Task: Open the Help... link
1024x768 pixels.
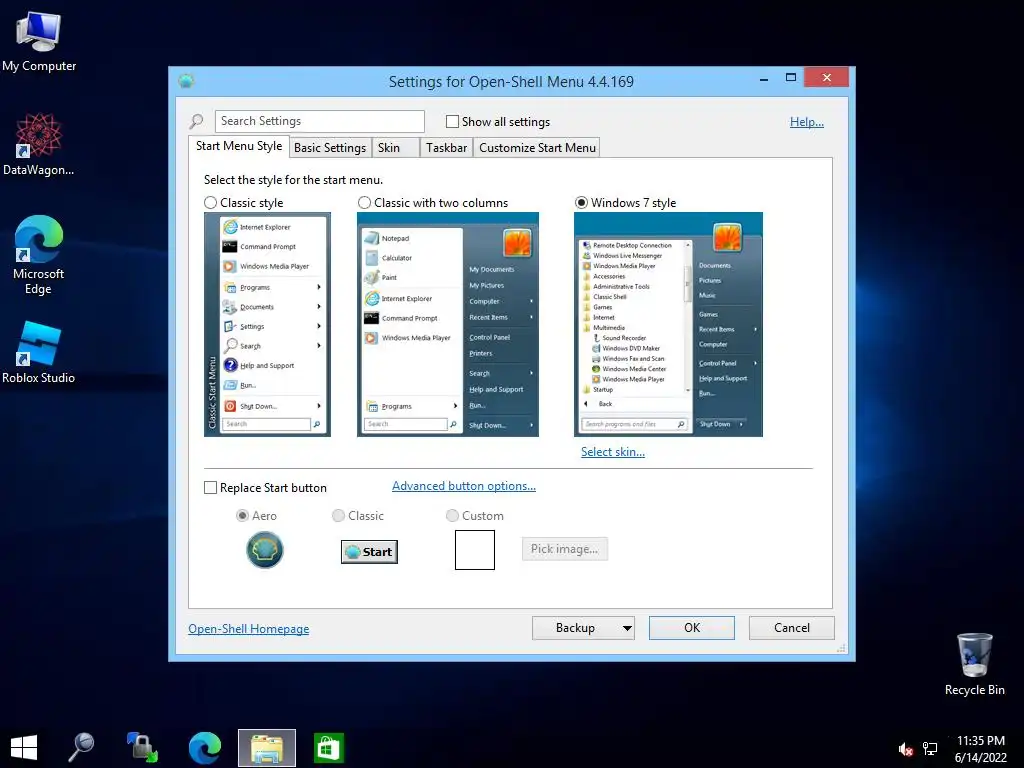Action: pyautogui.click(x=807, y=122)
